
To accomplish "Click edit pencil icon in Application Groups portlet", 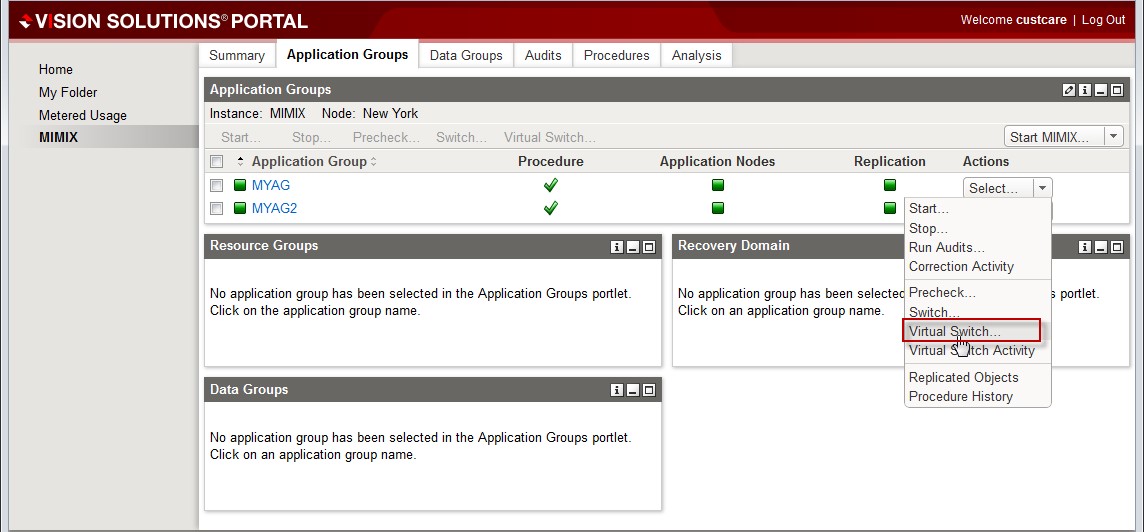I will tap(1068, 90).
